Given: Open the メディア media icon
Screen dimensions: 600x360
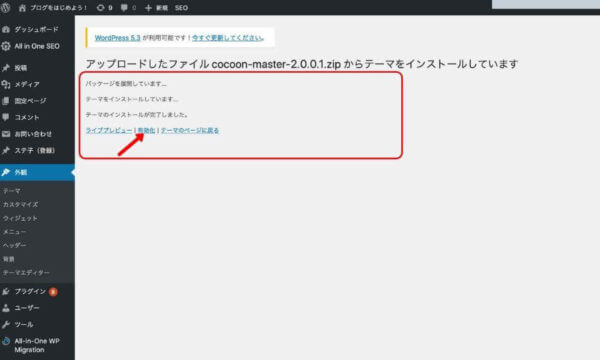Looking at the screenshot, I should [x=6, y=85].
